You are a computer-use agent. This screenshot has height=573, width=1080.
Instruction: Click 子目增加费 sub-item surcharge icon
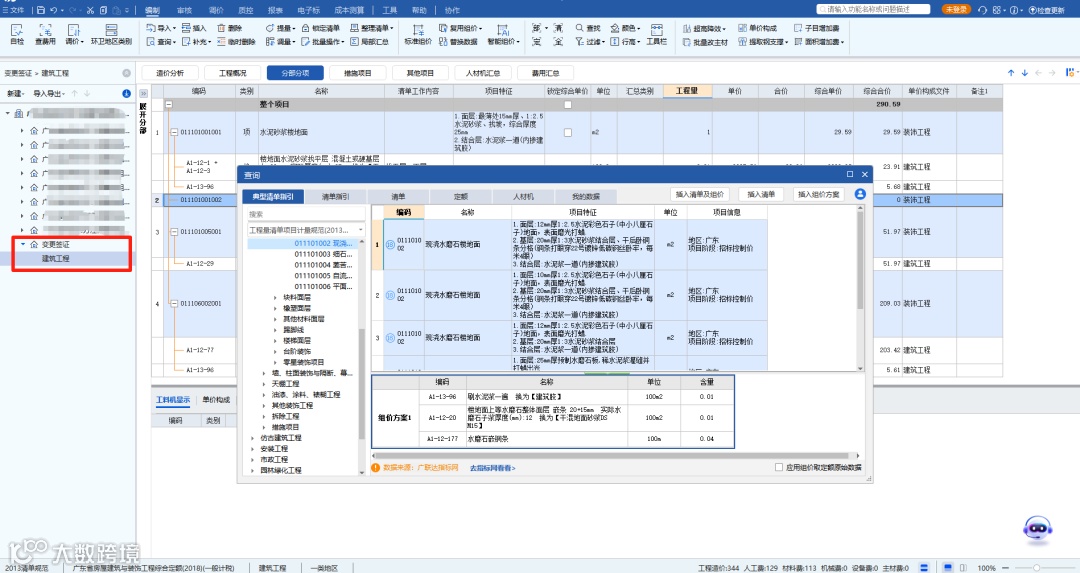coord(816,28)
